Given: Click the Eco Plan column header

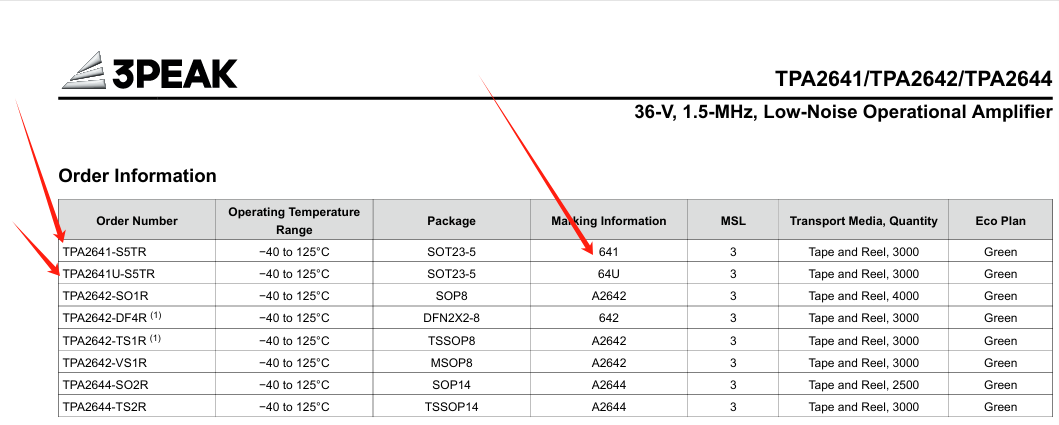Looking at the screenshot, I should (1000, 220).
